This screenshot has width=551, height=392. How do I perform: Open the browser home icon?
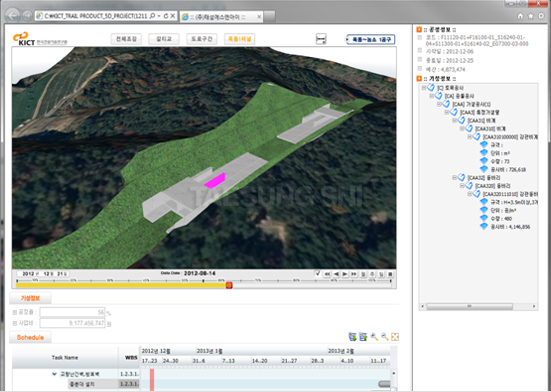coord(520,16)
